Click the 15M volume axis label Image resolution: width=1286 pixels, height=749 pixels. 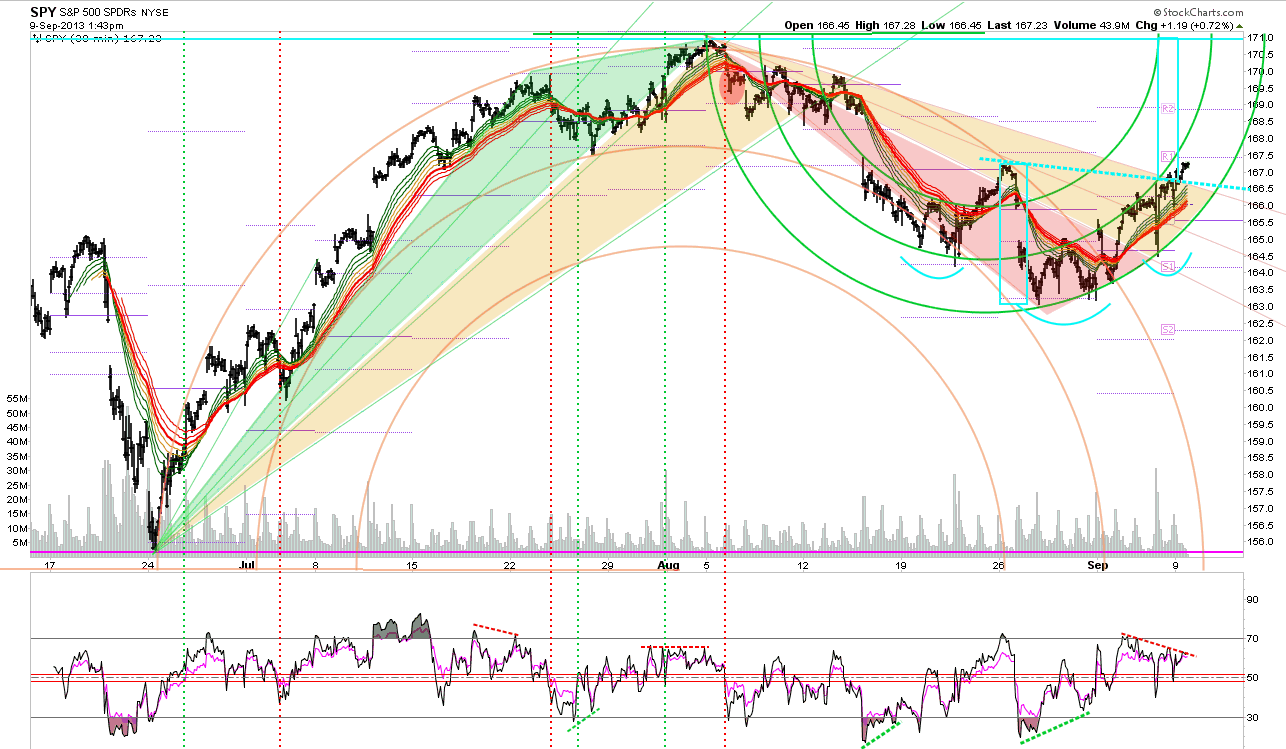15,514
